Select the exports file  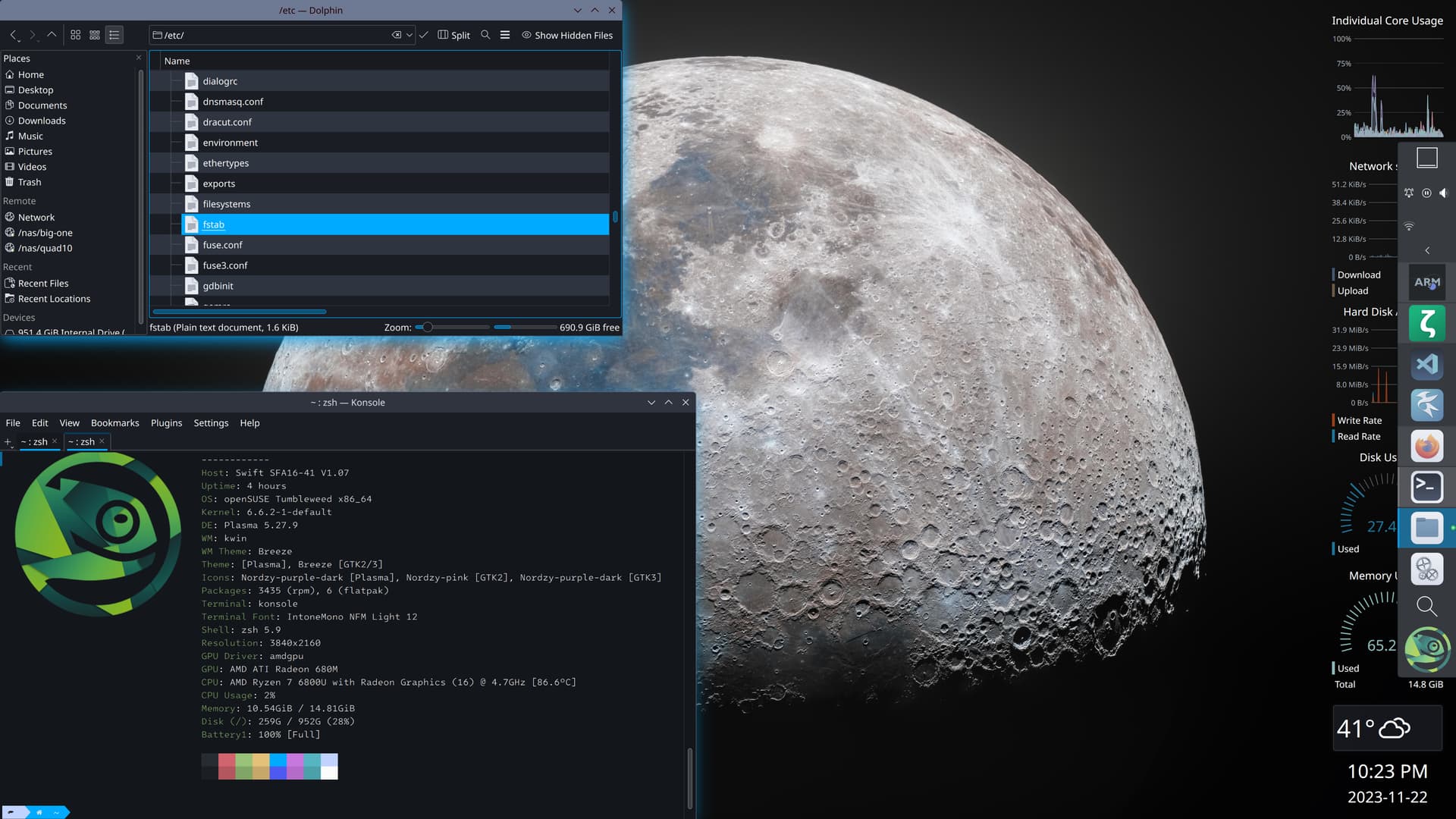394,184
